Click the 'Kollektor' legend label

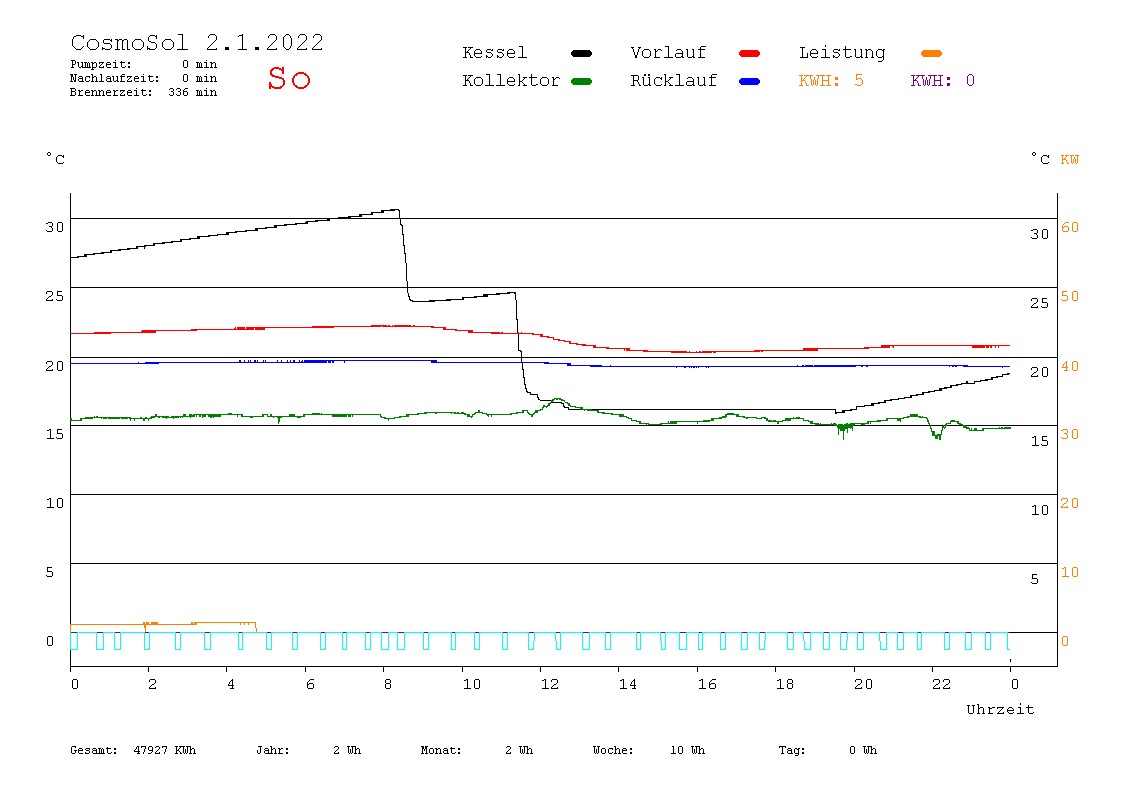pyautogui.click(x=511, y=81)
